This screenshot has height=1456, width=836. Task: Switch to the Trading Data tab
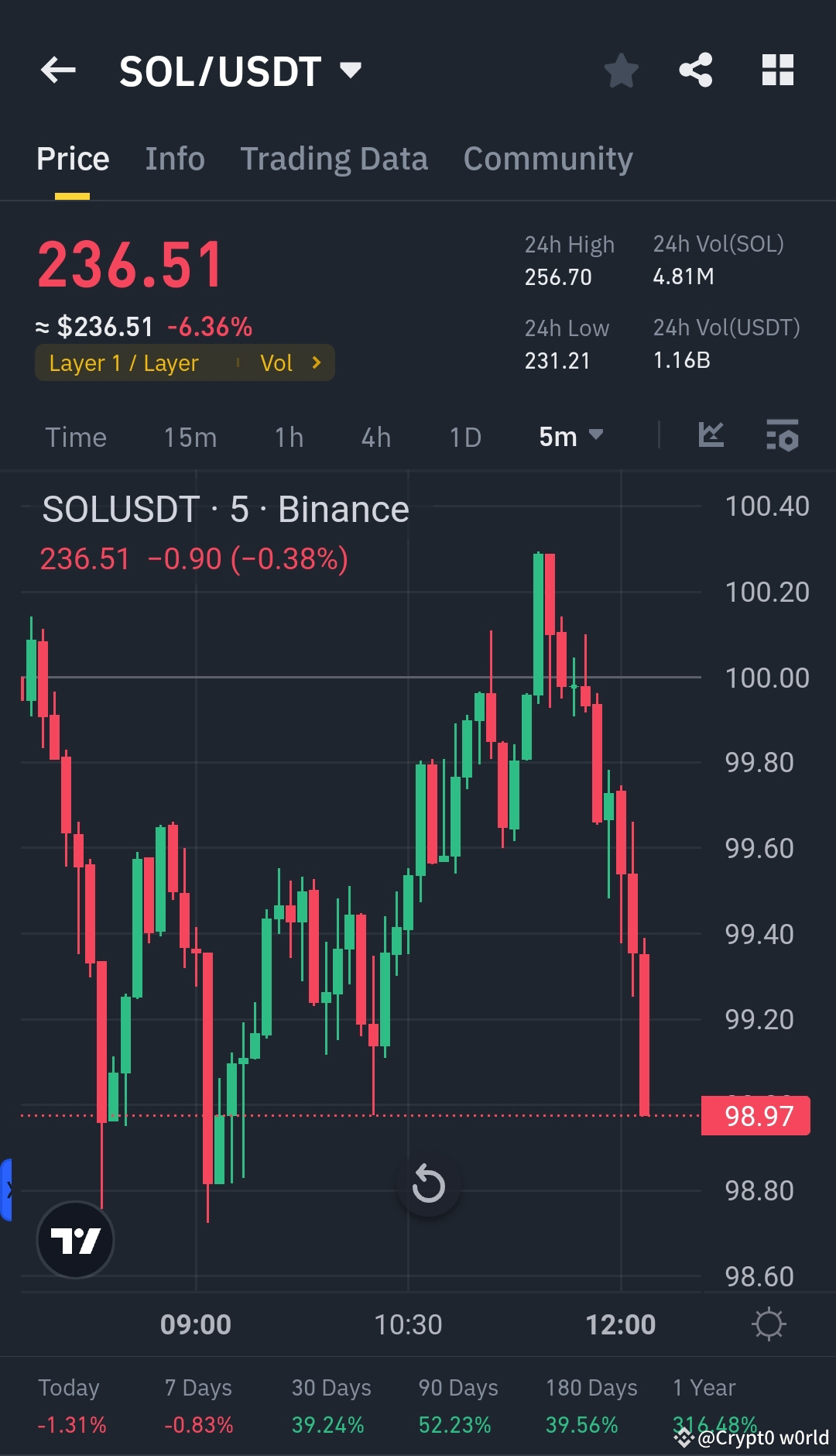[334, 158]
